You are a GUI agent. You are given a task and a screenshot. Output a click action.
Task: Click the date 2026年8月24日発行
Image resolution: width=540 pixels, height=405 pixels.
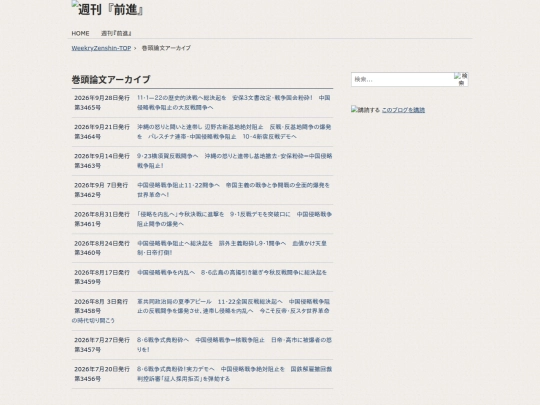[x=102, y=243]
